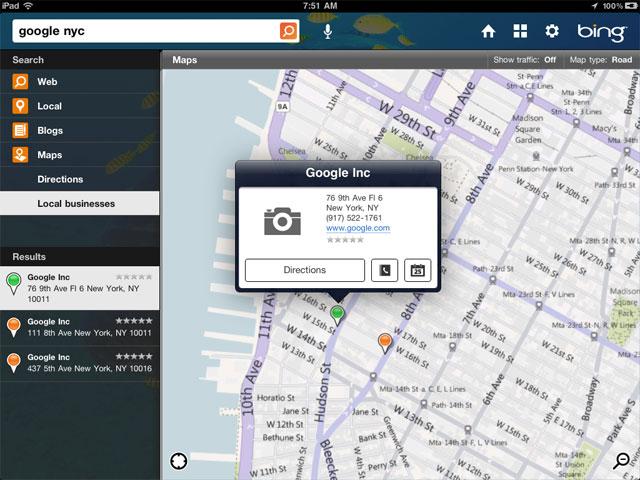
Task: Tap the Bethune St street label
Action: tap(283, 438)
